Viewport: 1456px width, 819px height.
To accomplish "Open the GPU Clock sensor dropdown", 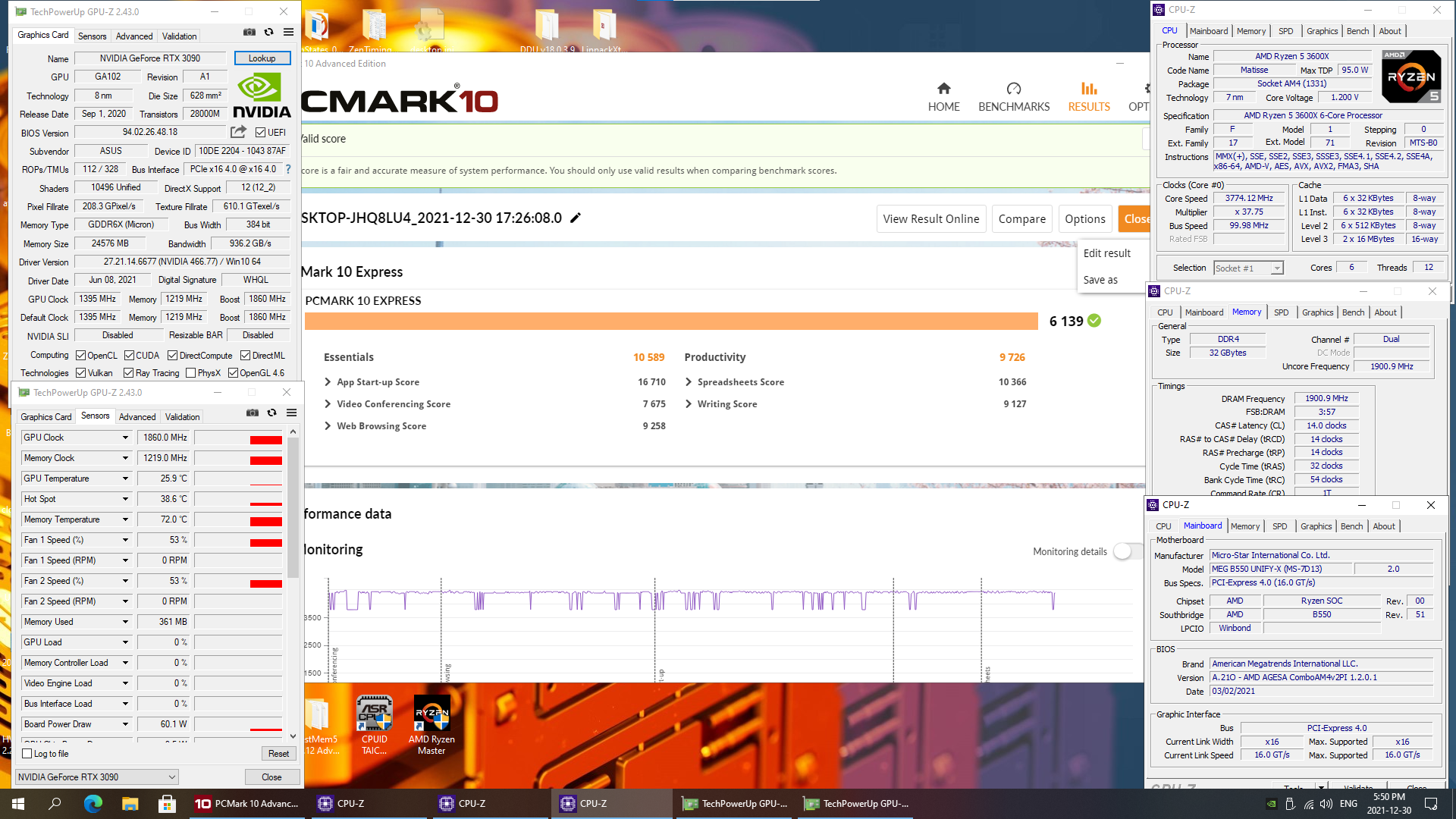I will (125, 438).
